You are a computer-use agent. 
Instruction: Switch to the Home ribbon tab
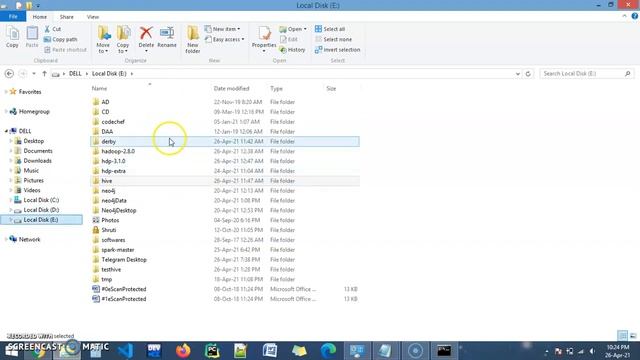coord(40,17)
